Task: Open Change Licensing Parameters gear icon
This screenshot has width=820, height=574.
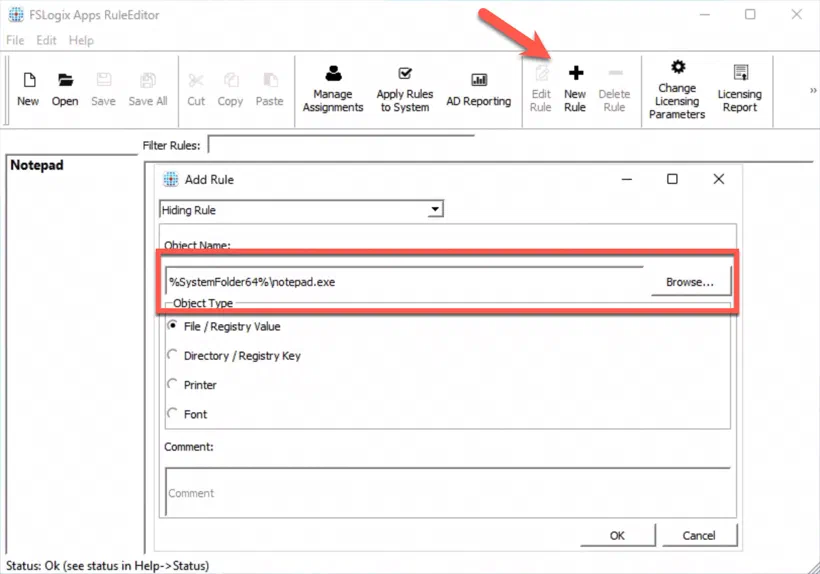Action: click(x=678, y=67)
